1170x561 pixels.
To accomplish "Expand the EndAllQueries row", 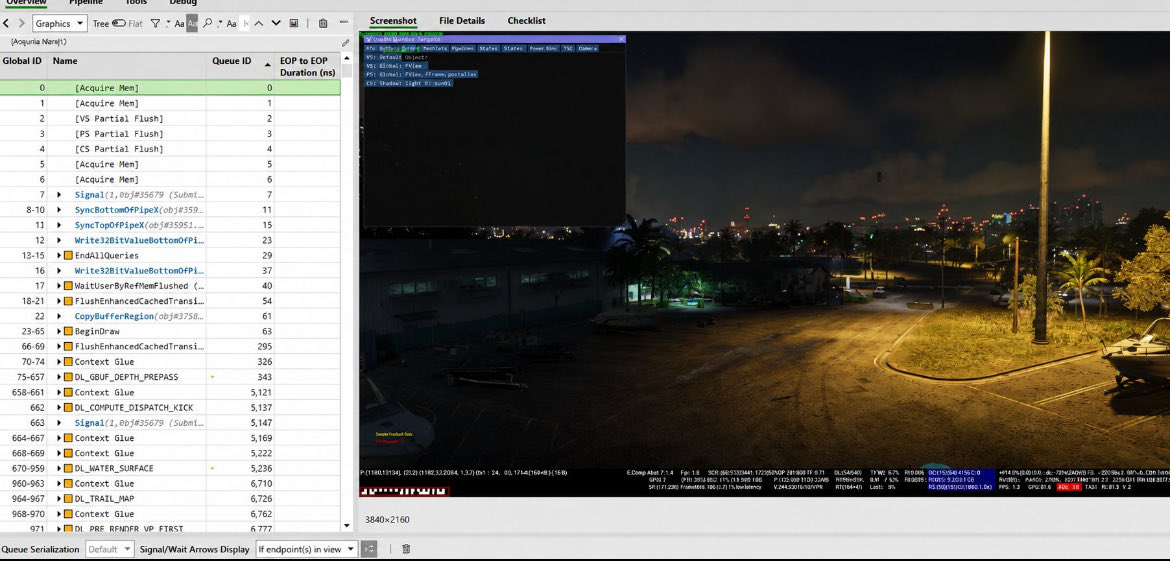I will click(59, 255).
